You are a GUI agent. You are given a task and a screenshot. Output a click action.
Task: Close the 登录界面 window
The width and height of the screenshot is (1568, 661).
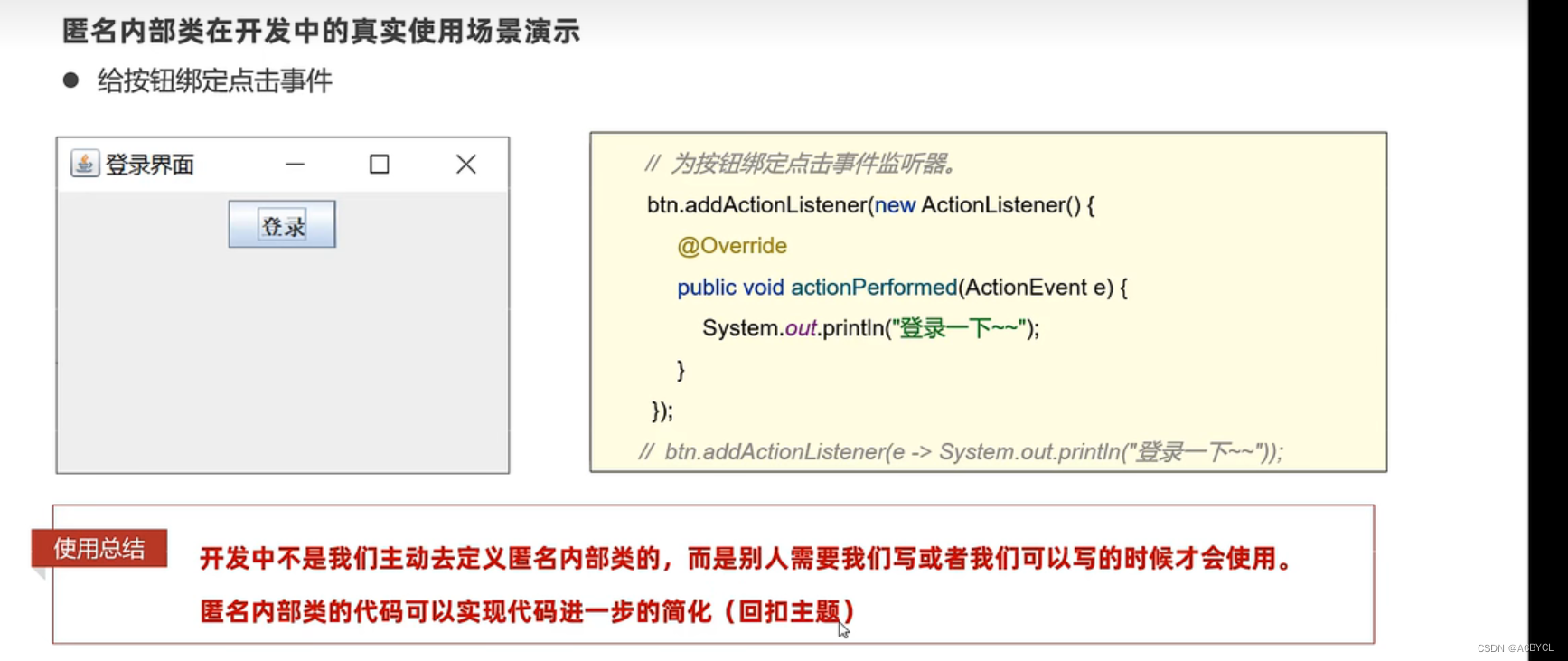point(466,165)
